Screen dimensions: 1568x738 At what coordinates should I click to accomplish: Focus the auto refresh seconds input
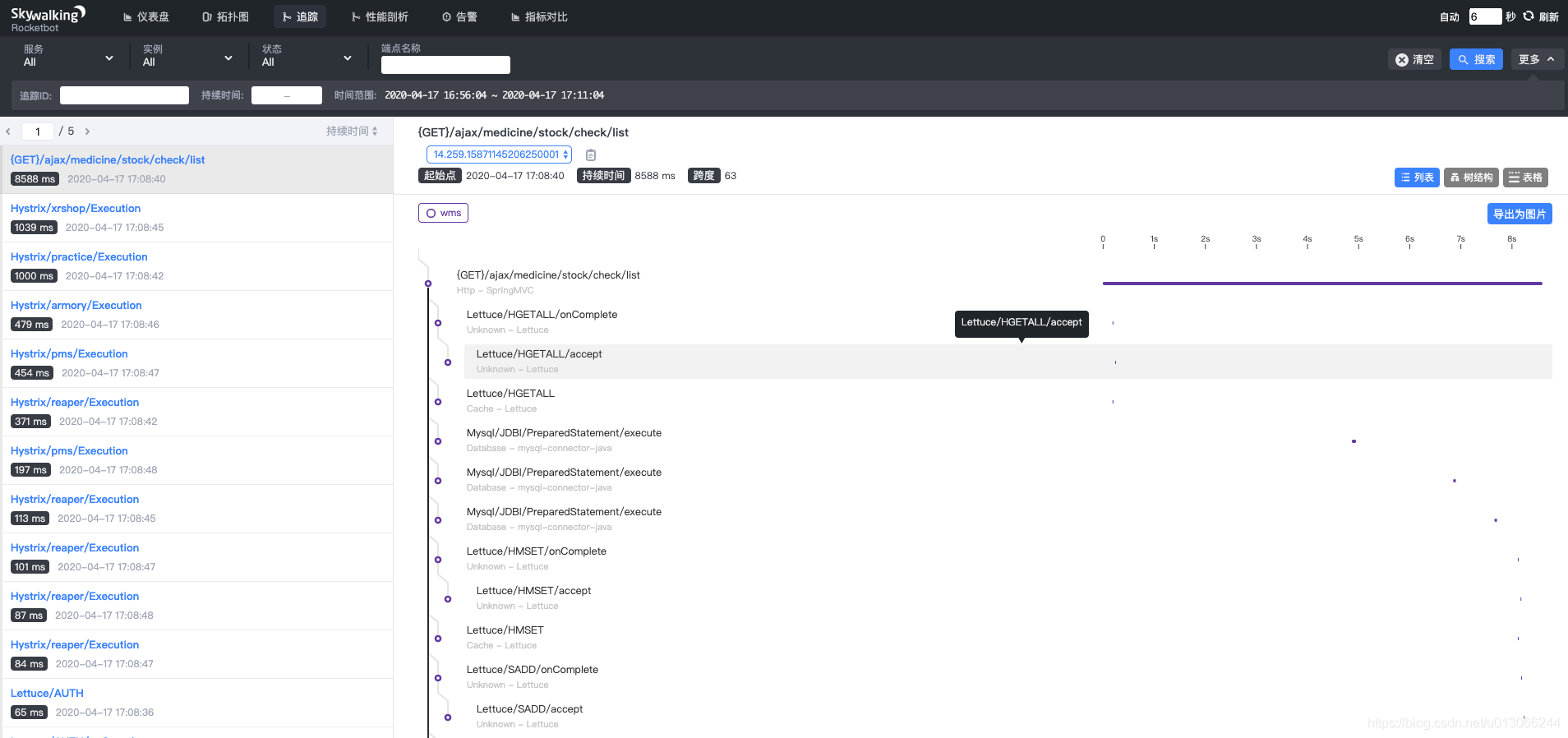coord(1485,16)
